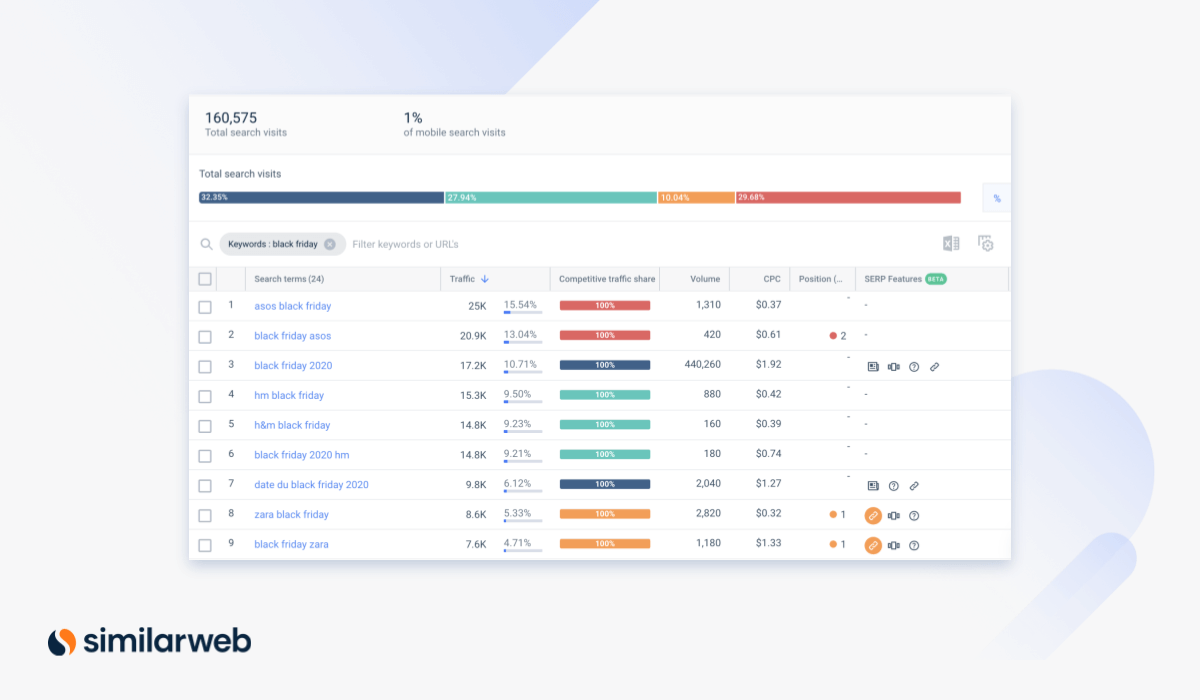Open the table column settings icon
The width and height of the screenshot is (1200, 700).
click(x=986, y=244)
